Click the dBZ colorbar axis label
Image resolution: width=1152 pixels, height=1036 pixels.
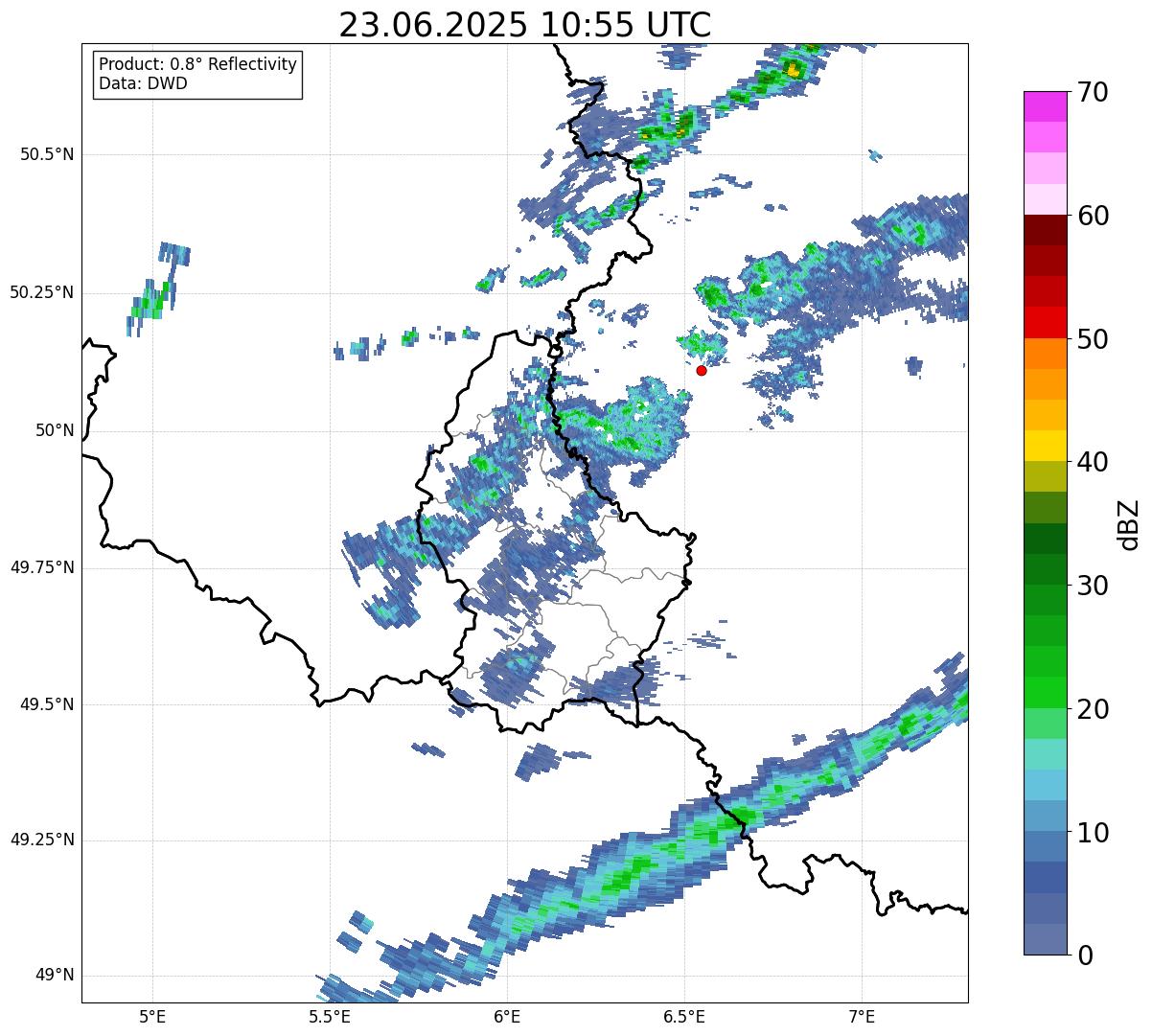1129,524
